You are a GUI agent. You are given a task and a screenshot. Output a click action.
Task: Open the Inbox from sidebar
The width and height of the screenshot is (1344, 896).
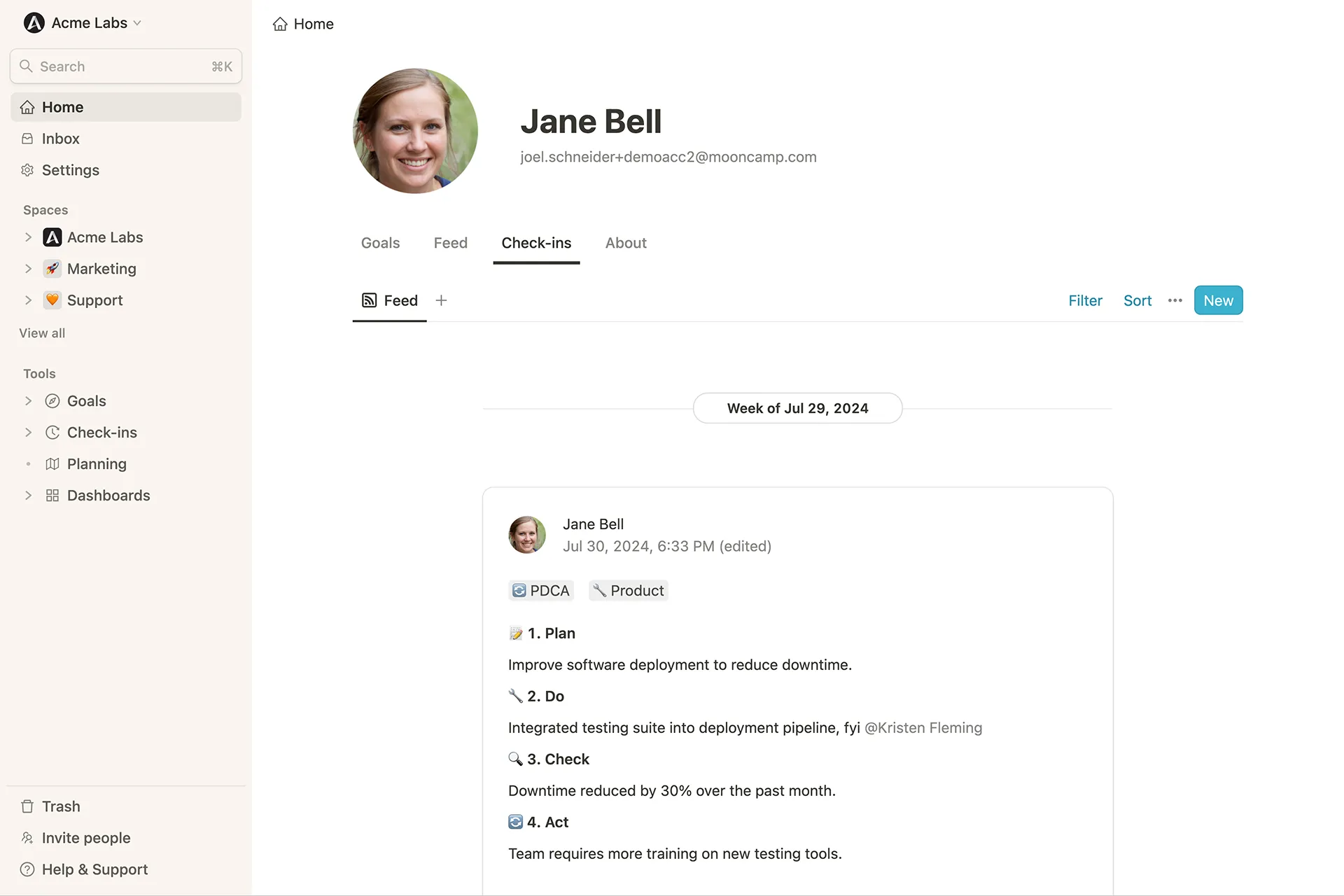pyautogui.click(x=60, y=139)
